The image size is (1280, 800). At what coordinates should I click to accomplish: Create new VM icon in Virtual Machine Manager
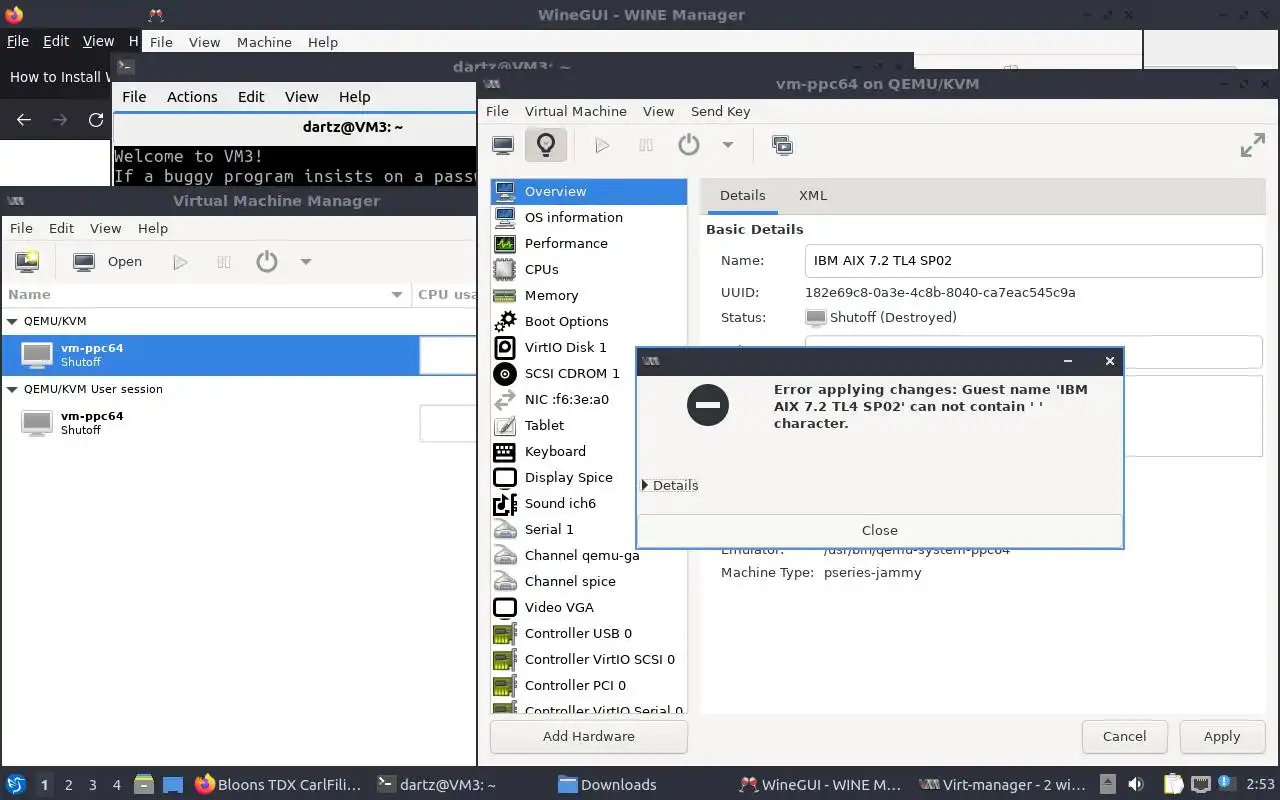pos(27,261)
